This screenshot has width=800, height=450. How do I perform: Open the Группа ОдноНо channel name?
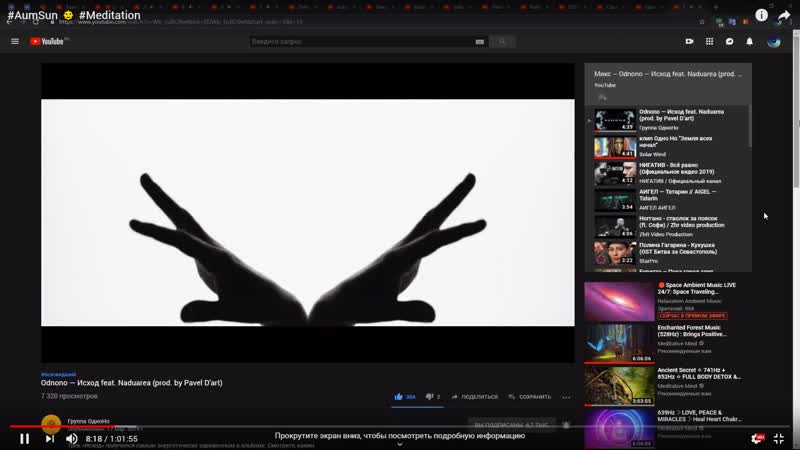coord(89,421)
